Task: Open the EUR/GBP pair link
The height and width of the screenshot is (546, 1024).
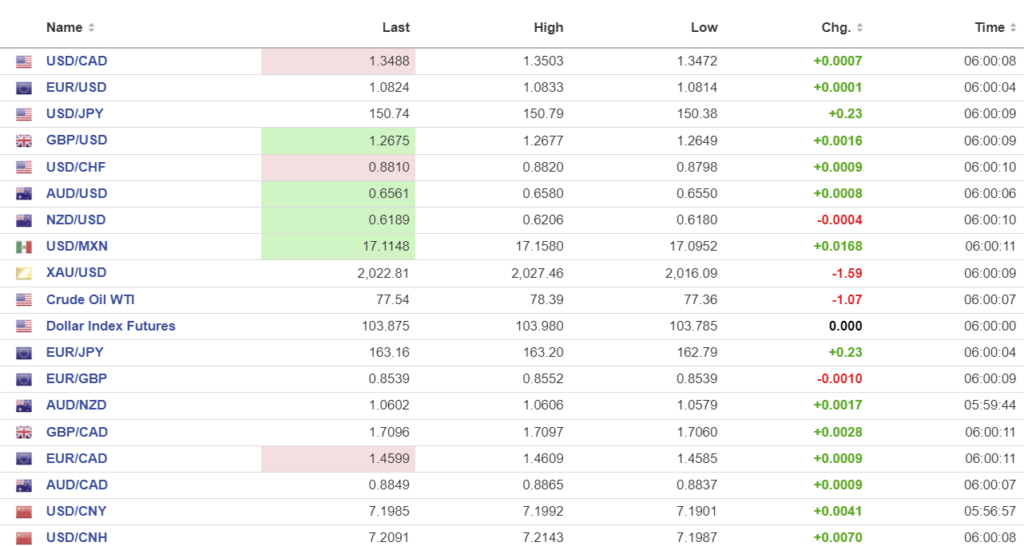Action: (76, 379)
